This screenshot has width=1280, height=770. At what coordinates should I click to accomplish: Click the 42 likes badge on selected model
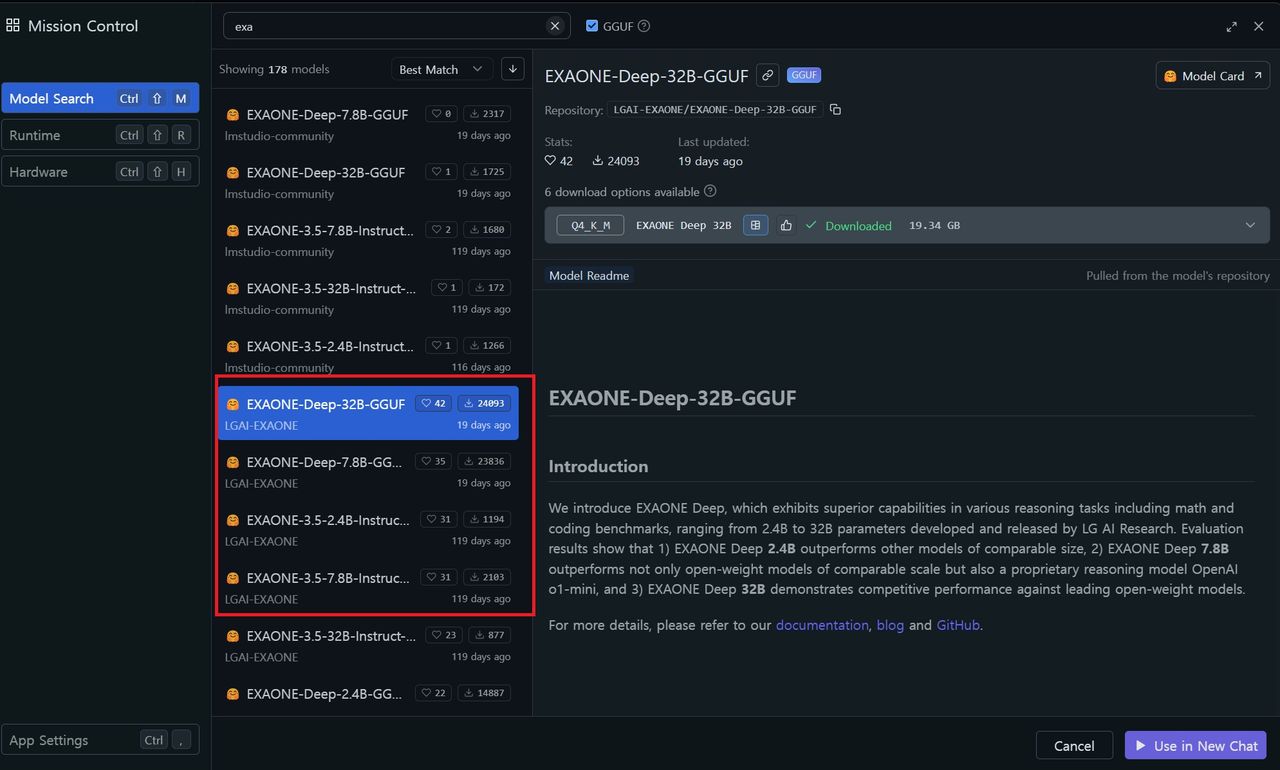click(x=433, y=403)
